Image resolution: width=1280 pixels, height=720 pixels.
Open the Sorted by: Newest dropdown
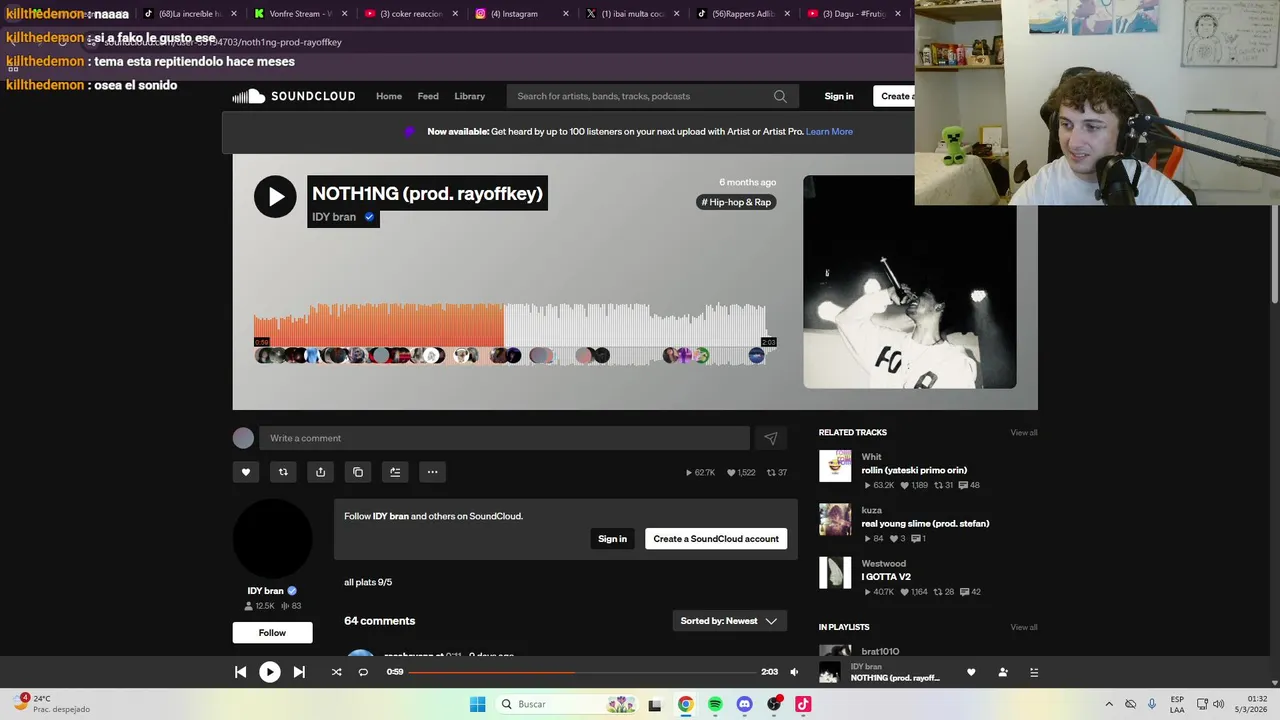pos(729,621)
